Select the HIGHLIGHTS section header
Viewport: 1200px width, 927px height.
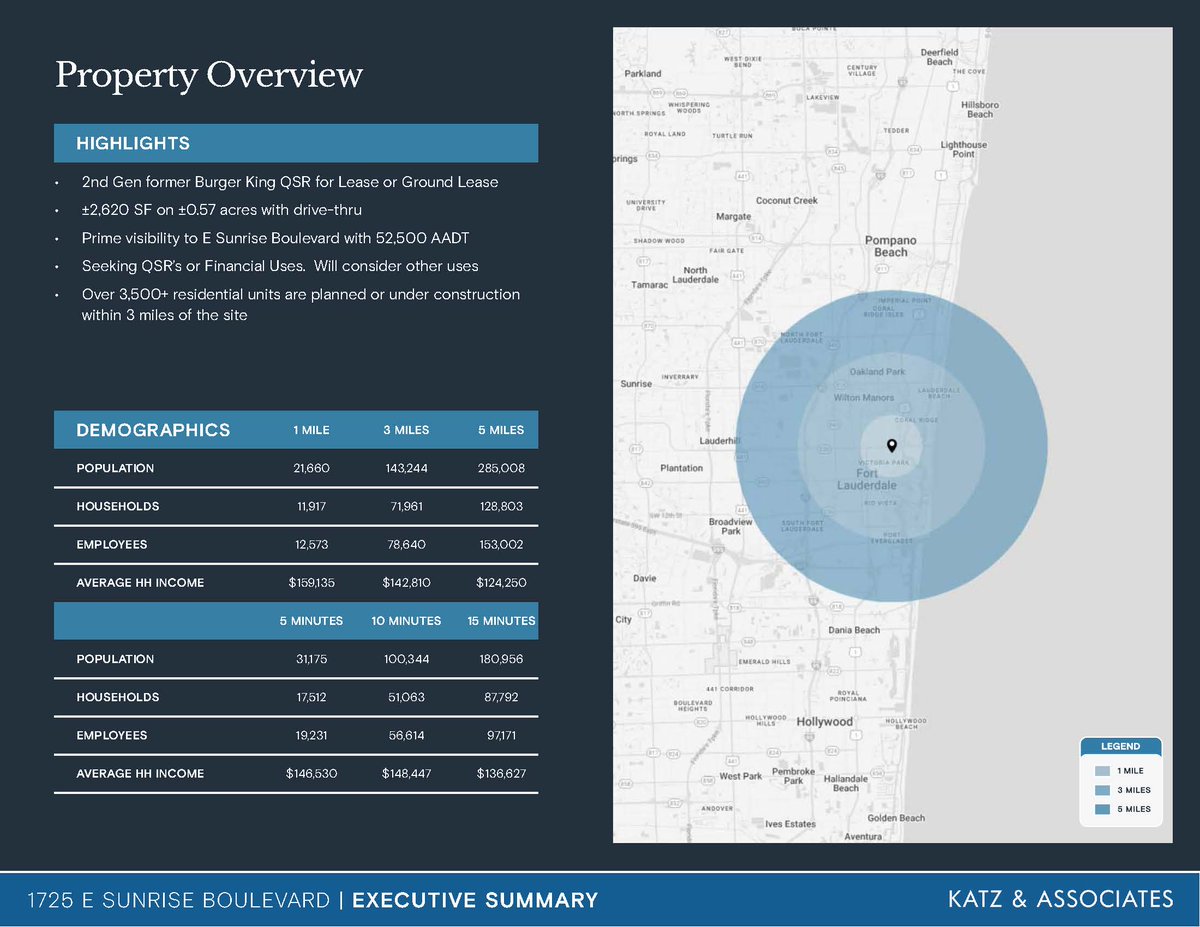click(x=296, y=143)
